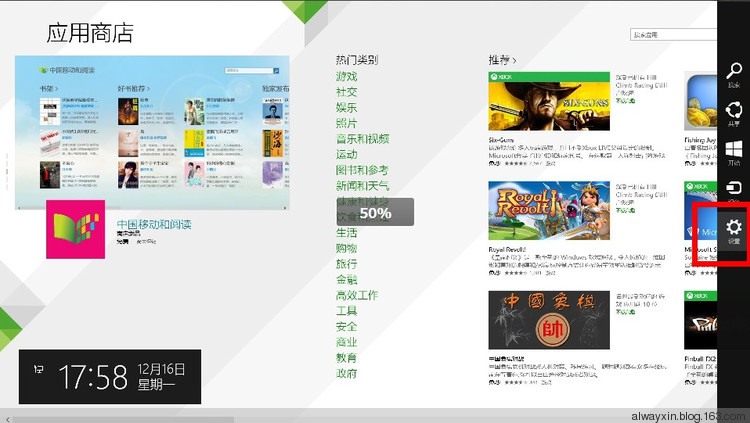
Task: Browse the 音乐和视频 category
Action: (362, 139)
